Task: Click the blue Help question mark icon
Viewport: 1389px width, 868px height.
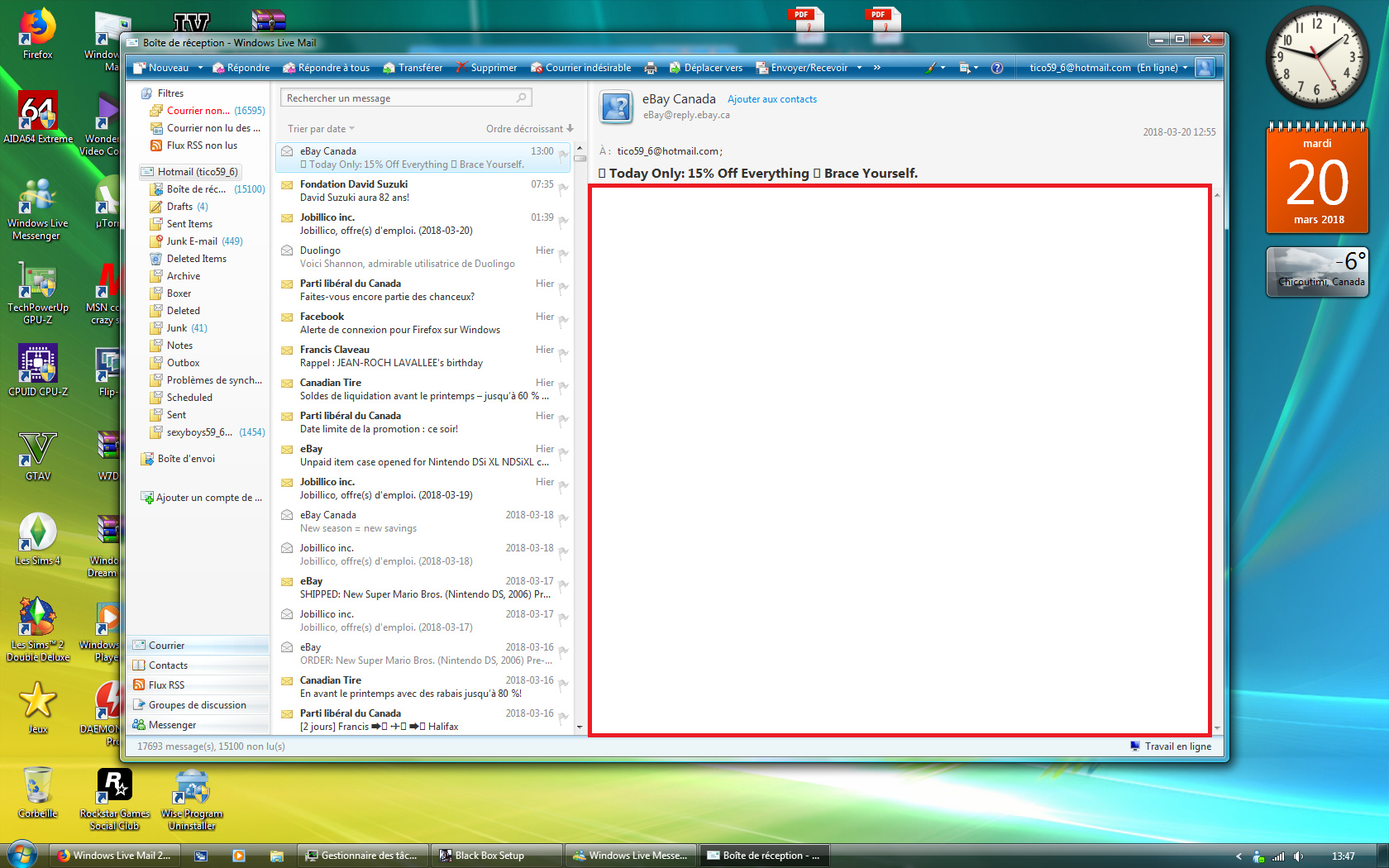Action: click(x=997, y=68)
